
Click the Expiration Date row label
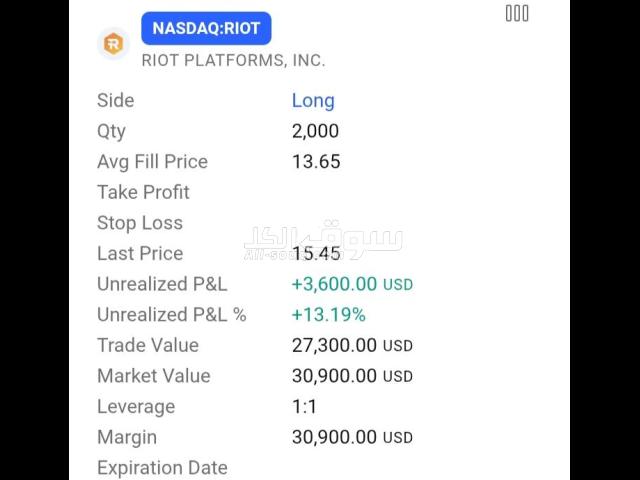coord(162,468)
